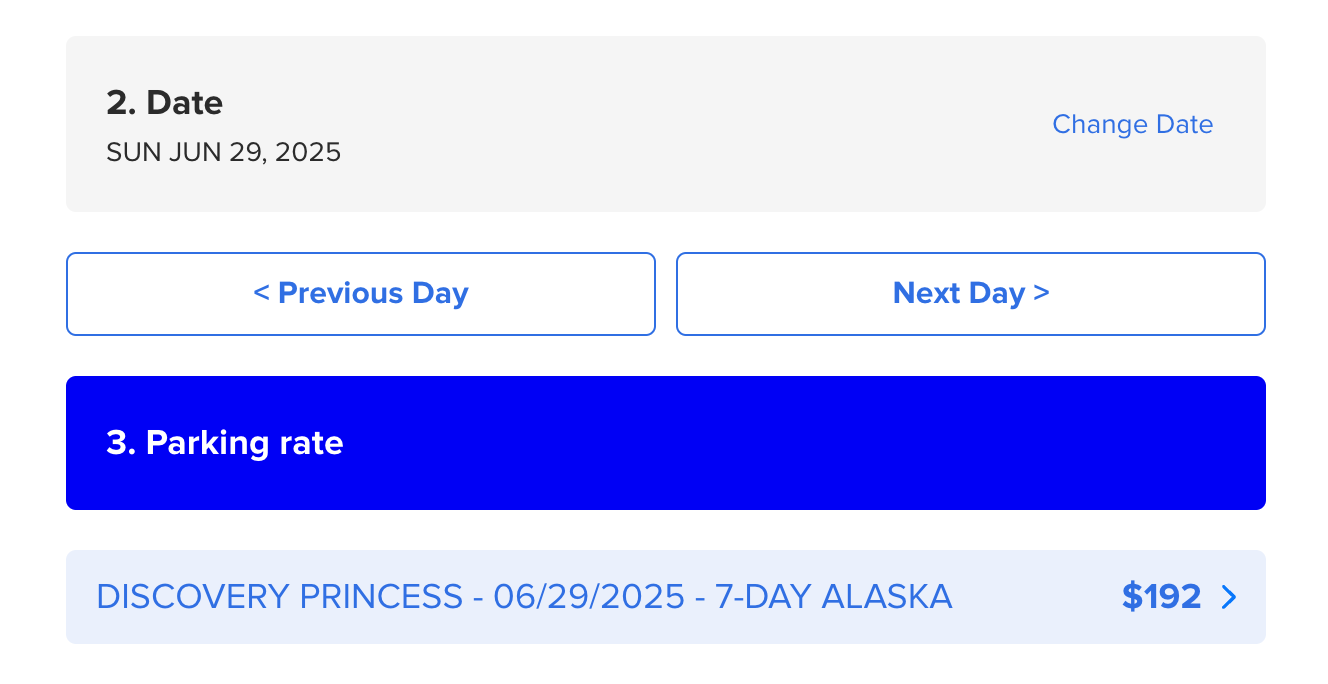
Task: Choose the Next Day navigation control
Action: [970, 293]
